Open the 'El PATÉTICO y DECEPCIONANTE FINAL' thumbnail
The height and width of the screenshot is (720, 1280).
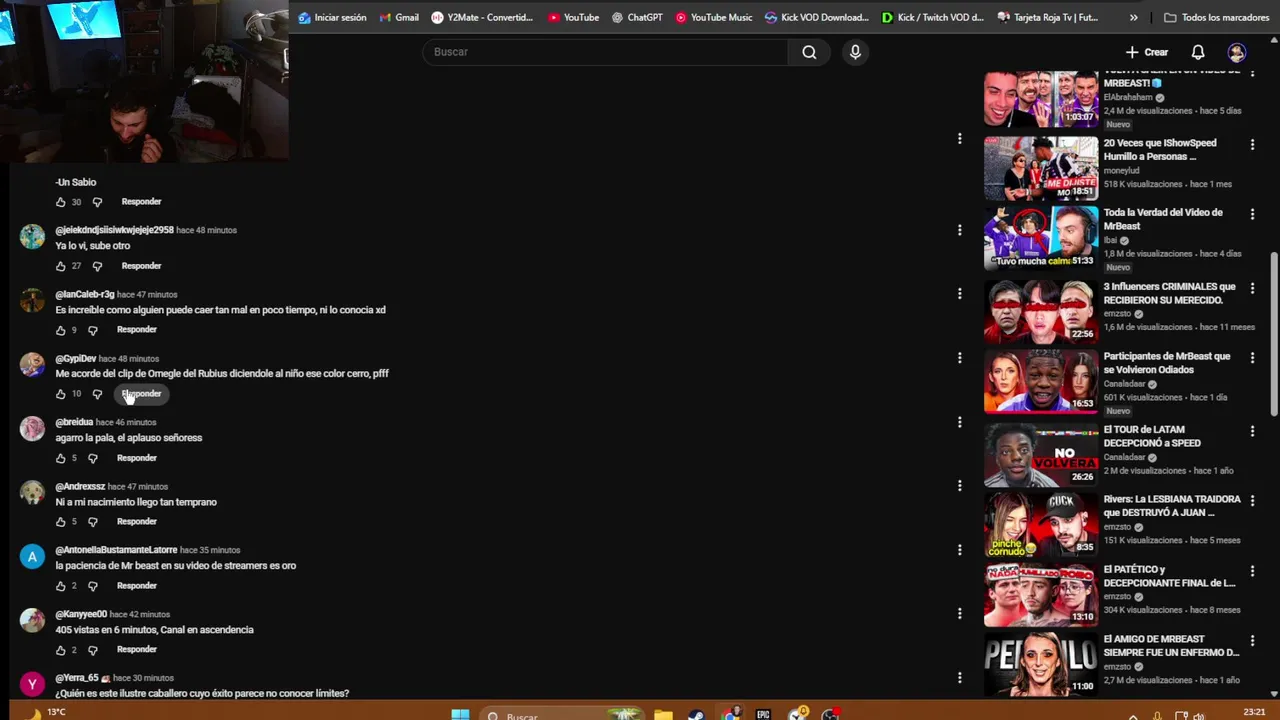click(1041, 595)
